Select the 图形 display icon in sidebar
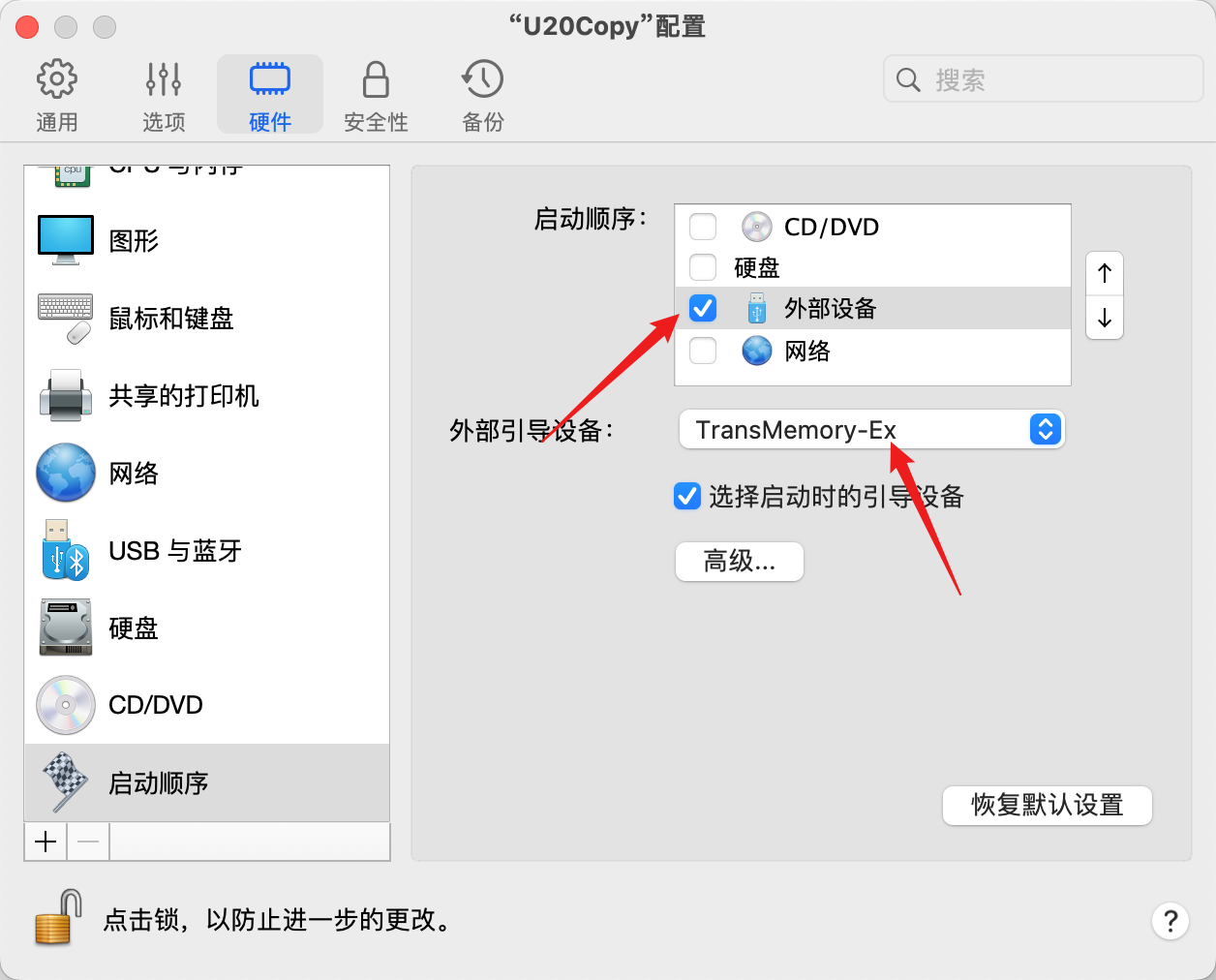1216x980 pixels. 66,240
